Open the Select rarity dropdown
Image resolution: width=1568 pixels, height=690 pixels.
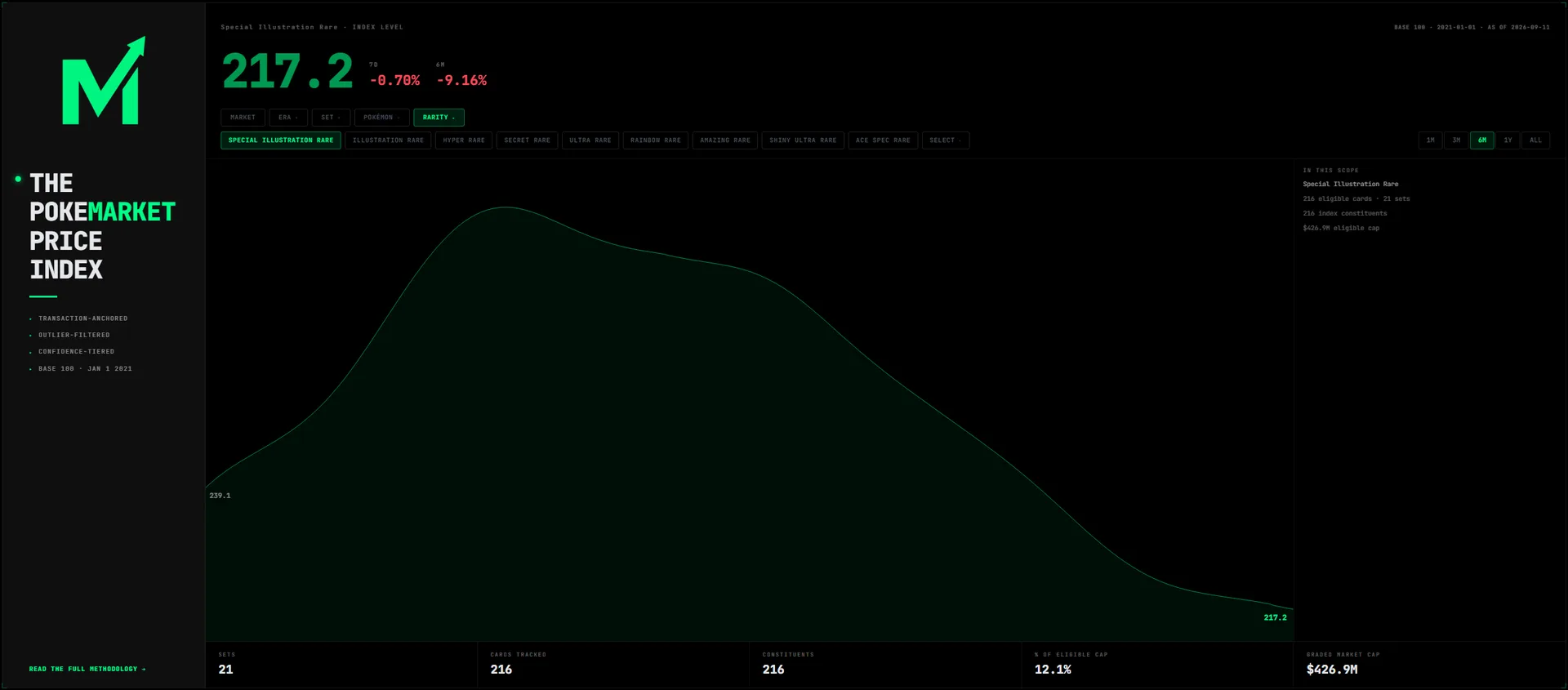[x=946, y=140]
